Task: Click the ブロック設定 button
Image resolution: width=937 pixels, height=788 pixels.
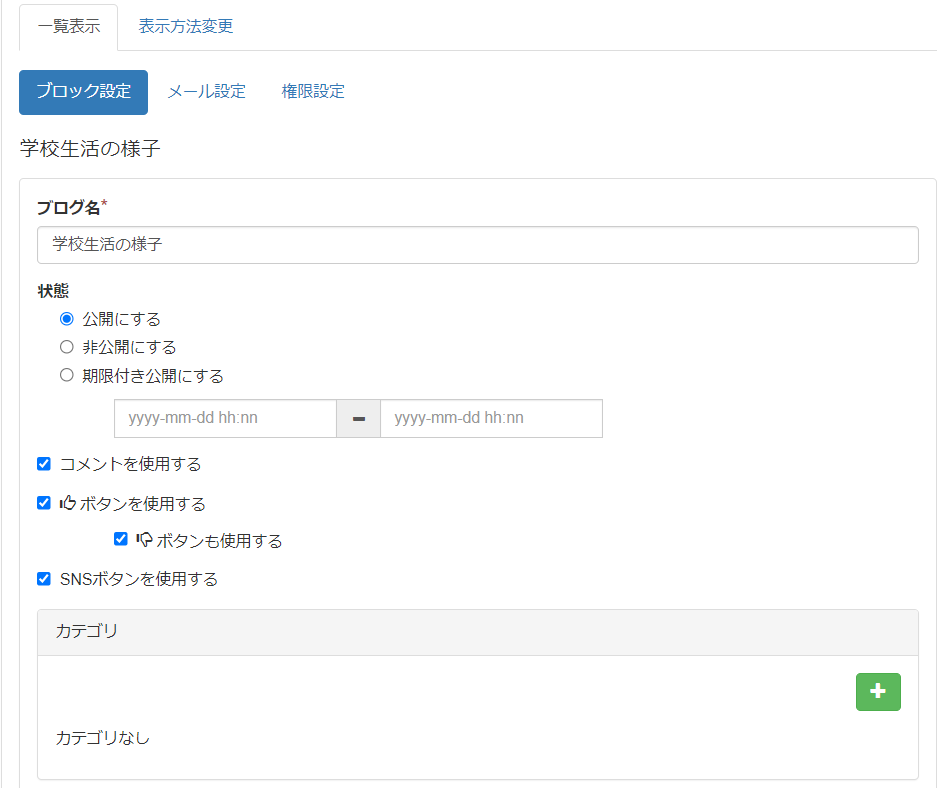Action: [x=84, y=92]
